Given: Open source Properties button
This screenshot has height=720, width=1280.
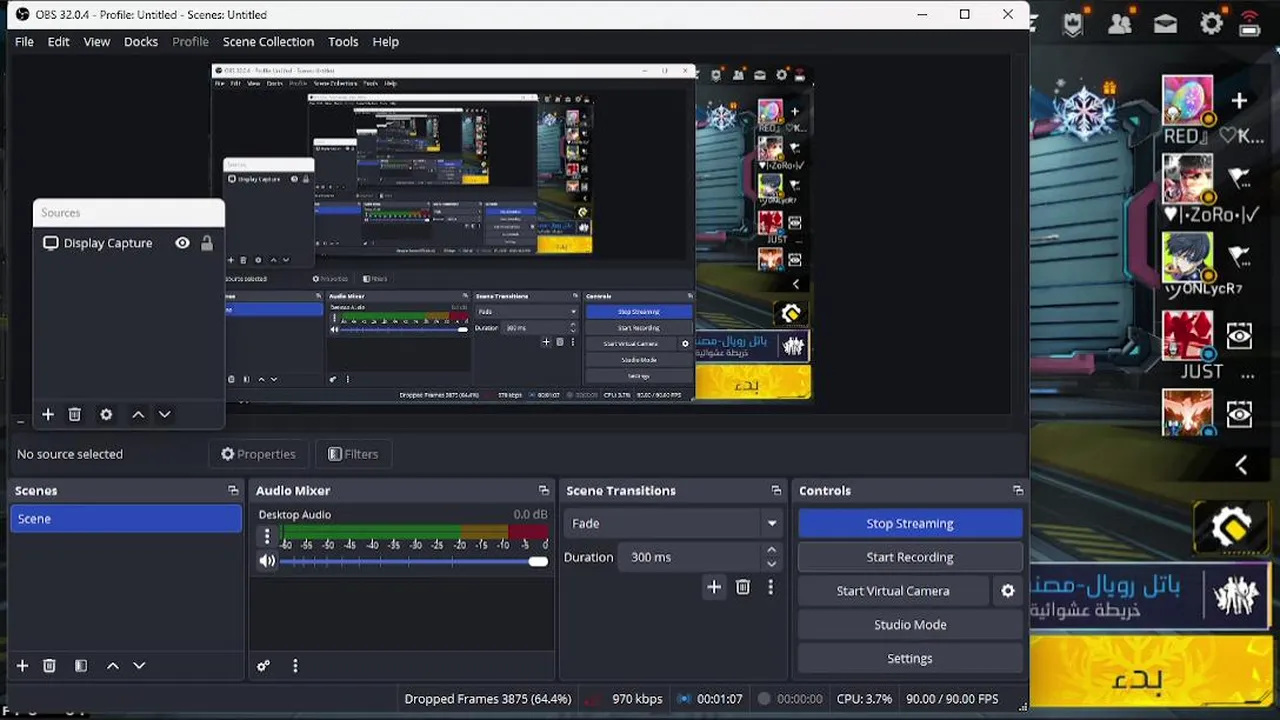Looking at the screenshot, I should coord(258,454).
